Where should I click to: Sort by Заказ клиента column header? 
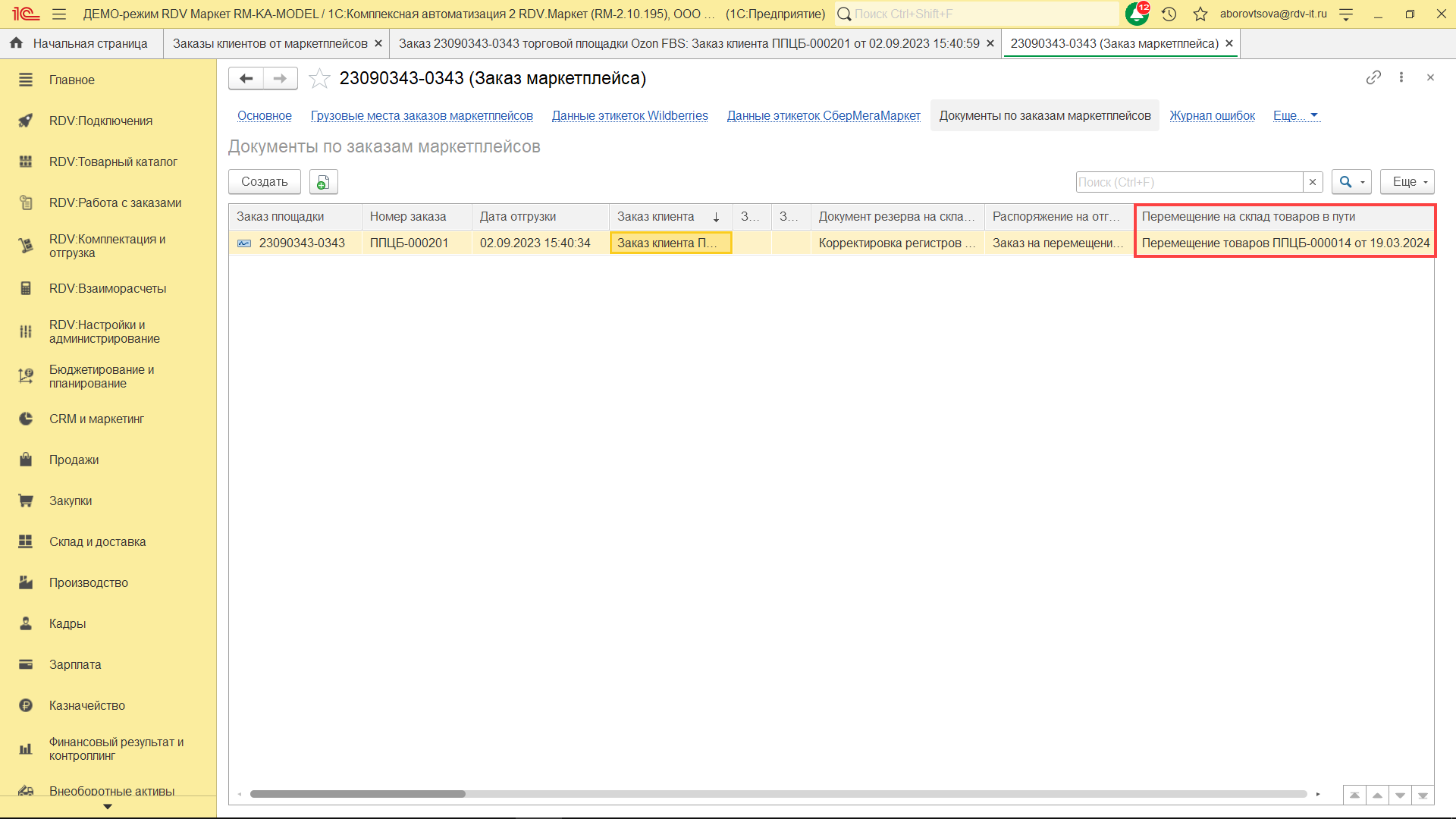656,217
